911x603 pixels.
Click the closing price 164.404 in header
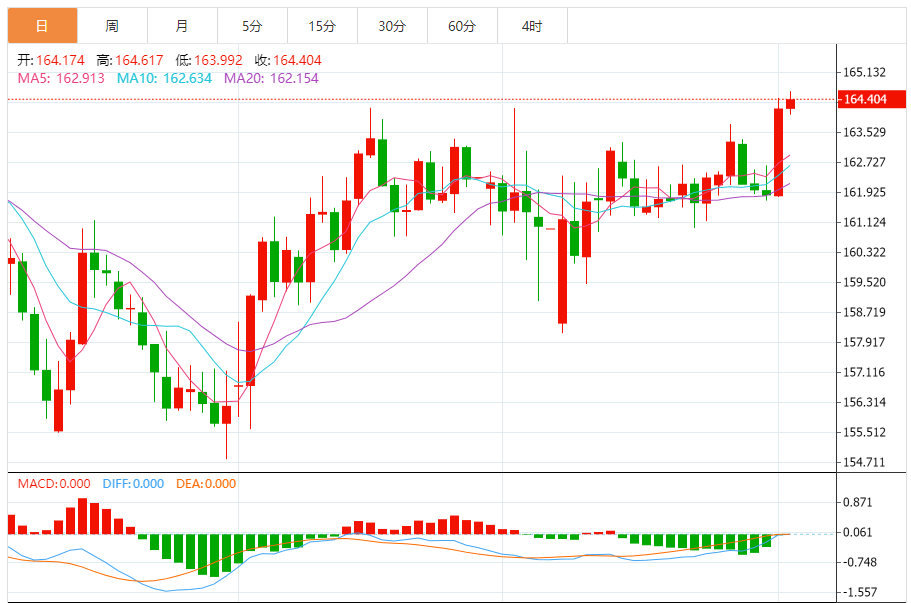297,60
